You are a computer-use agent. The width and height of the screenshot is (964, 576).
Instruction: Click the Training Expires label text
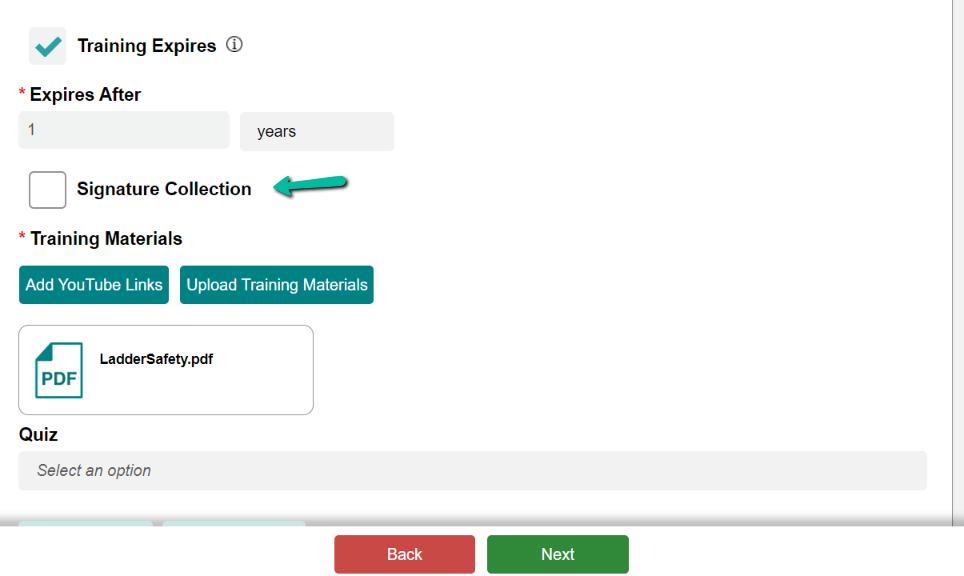[x=147, y=45]
